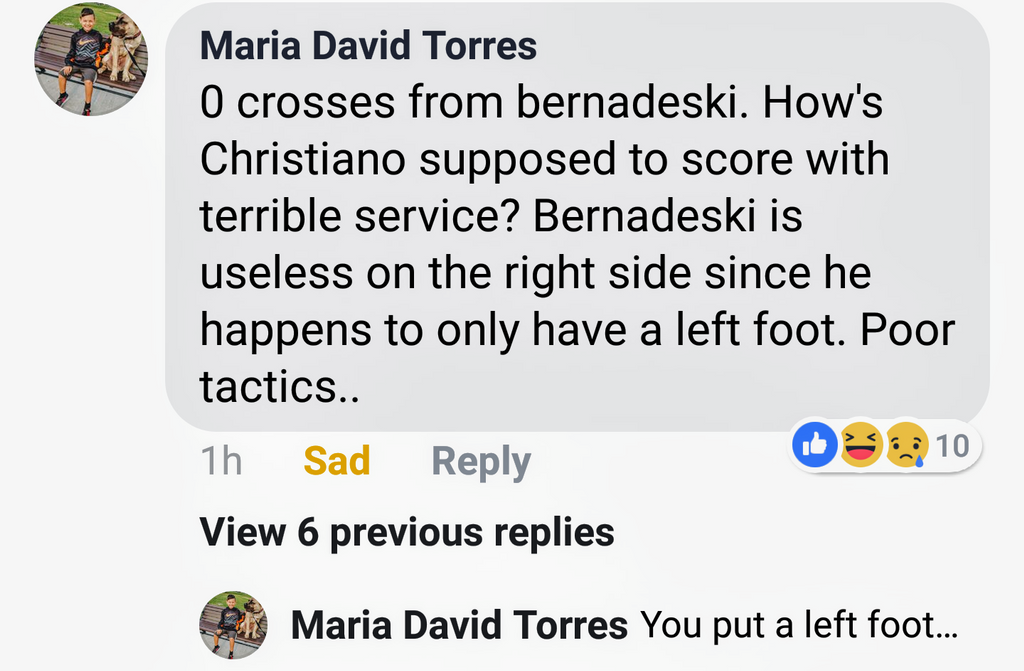The image size is (1024, 671).
Task: Click Reply under the comment
Action: point(480,462)
